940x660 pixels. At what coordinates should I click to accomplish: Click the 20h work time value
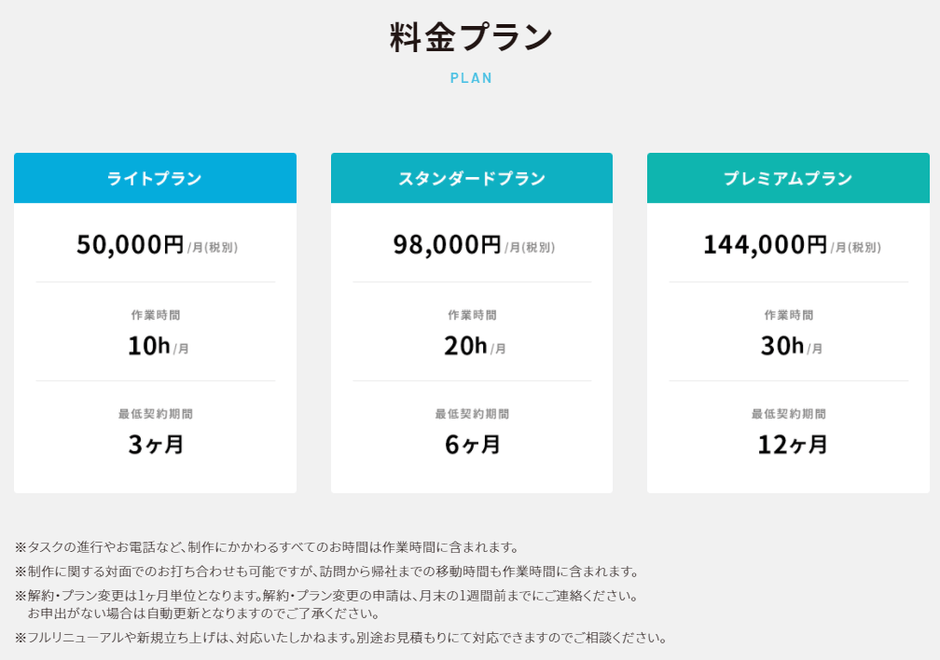[466, 345]
